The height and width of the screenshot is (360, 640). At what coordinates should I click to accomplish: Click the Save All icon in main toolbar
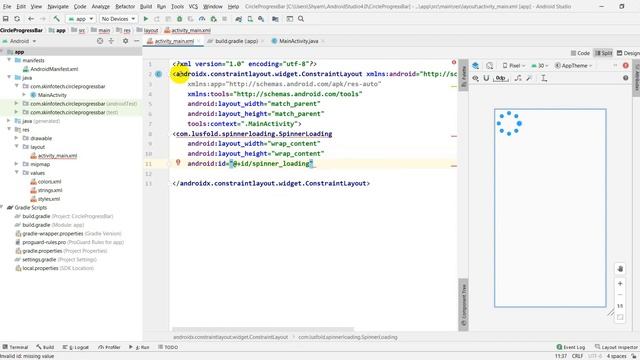(6, 19)
